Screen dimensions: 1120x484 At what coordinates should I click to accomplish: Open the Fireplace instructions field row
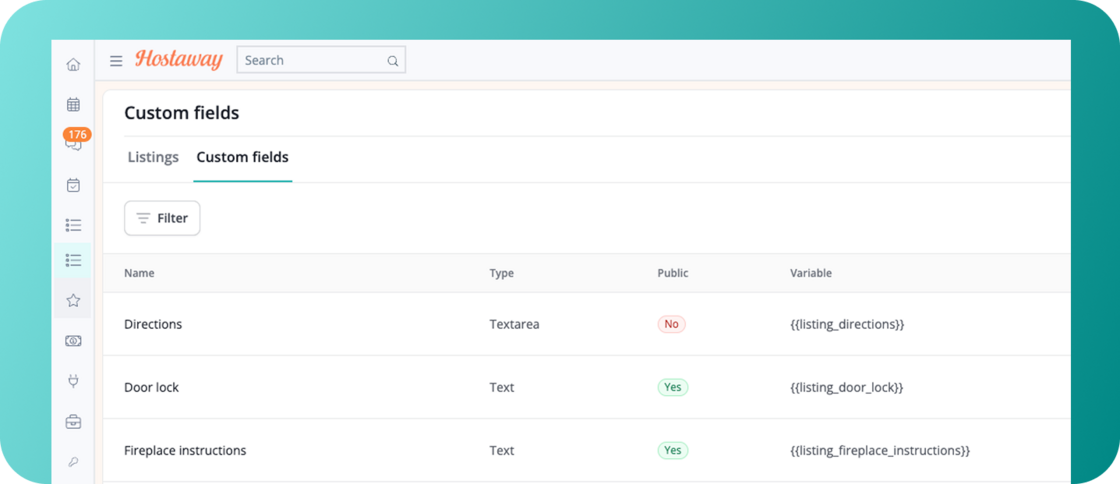pos(586,450)
